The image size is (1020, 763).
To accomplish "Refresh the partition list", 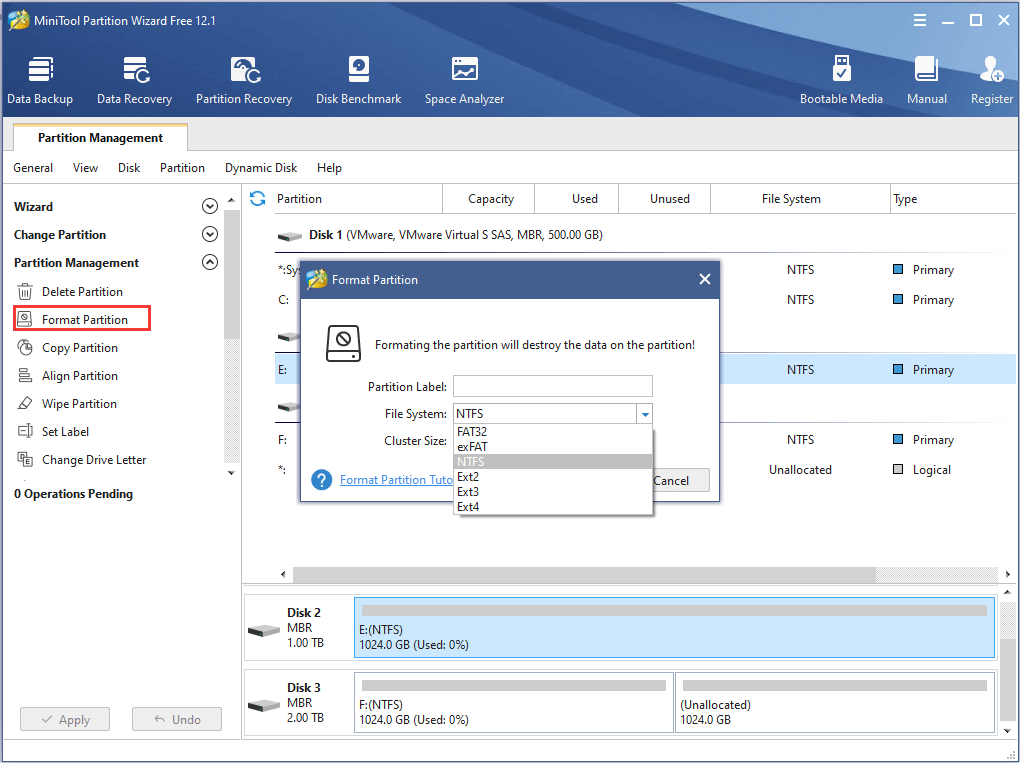I will [x=258, y=198].
